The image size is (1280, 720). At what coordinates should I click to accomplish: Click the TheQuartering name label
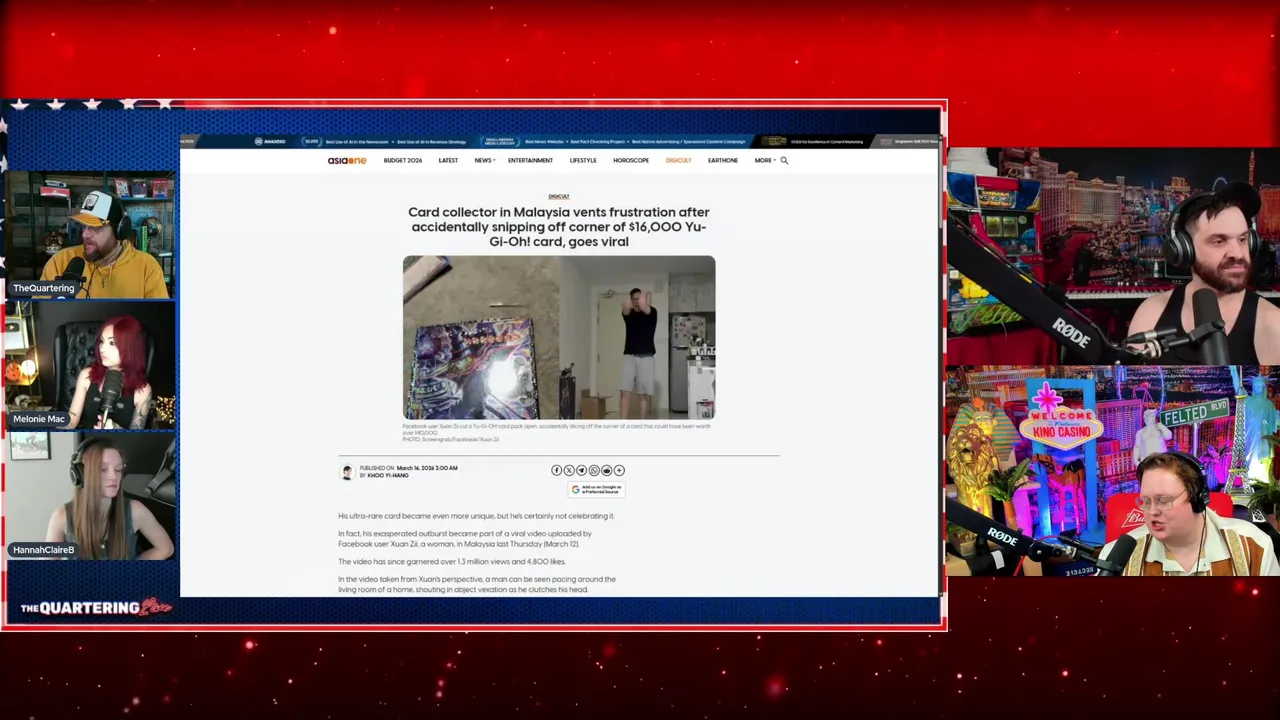(x=43, y=288)
